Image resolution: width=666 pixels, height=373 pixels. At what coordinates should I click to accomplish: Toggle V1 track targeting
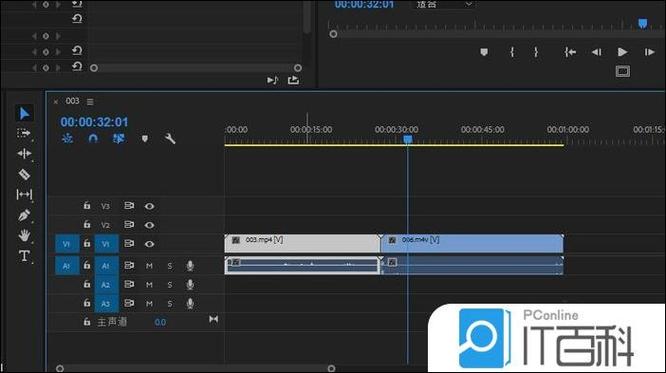pos(106,244)
